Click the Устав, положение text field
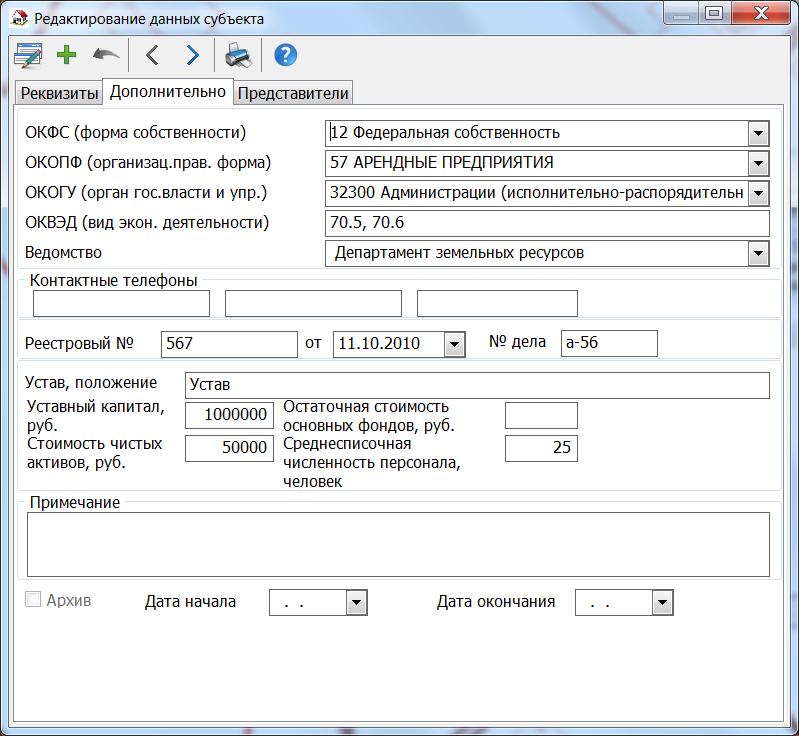799x736 pixels. [477, 385]
